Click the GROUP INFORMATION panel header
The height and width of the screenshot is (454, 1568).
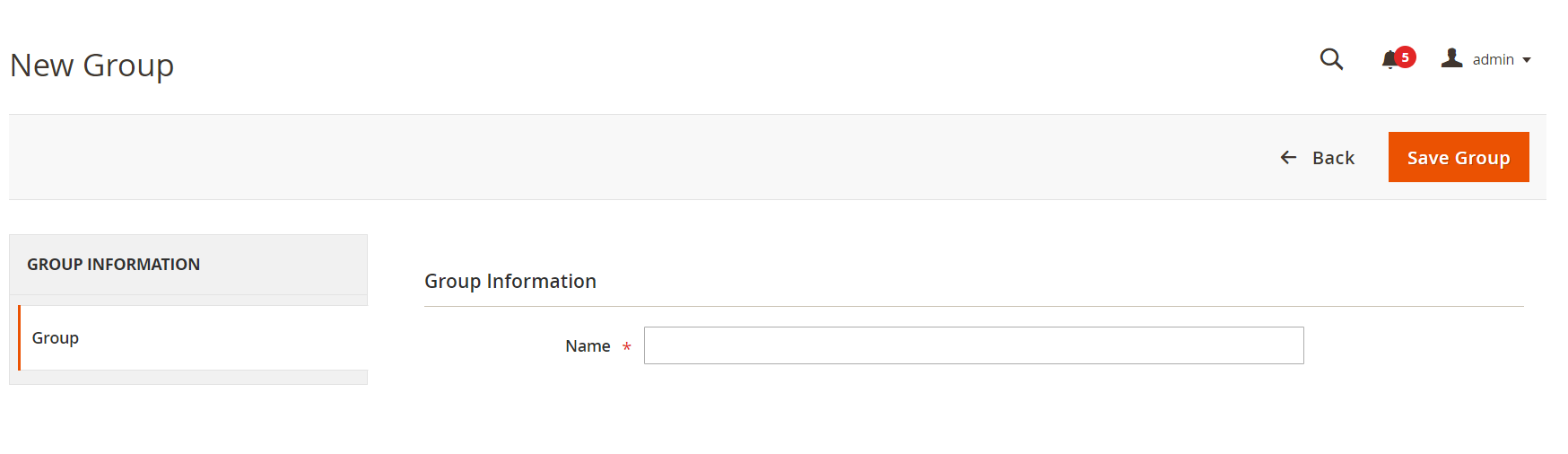point(114,265)
